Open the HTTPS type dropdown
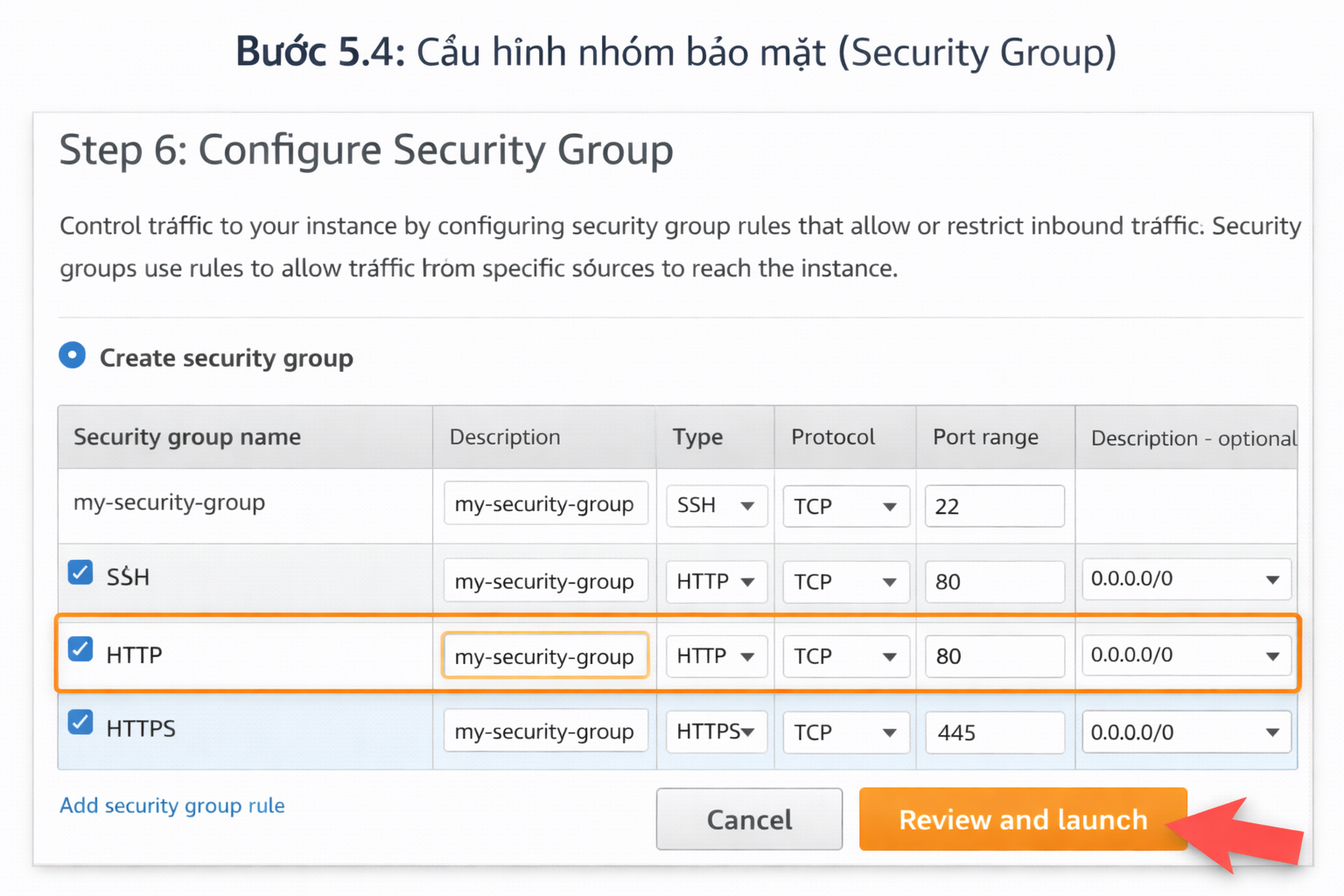The width and height of the screenshot is (1344, 896). [x=716, y=731]
